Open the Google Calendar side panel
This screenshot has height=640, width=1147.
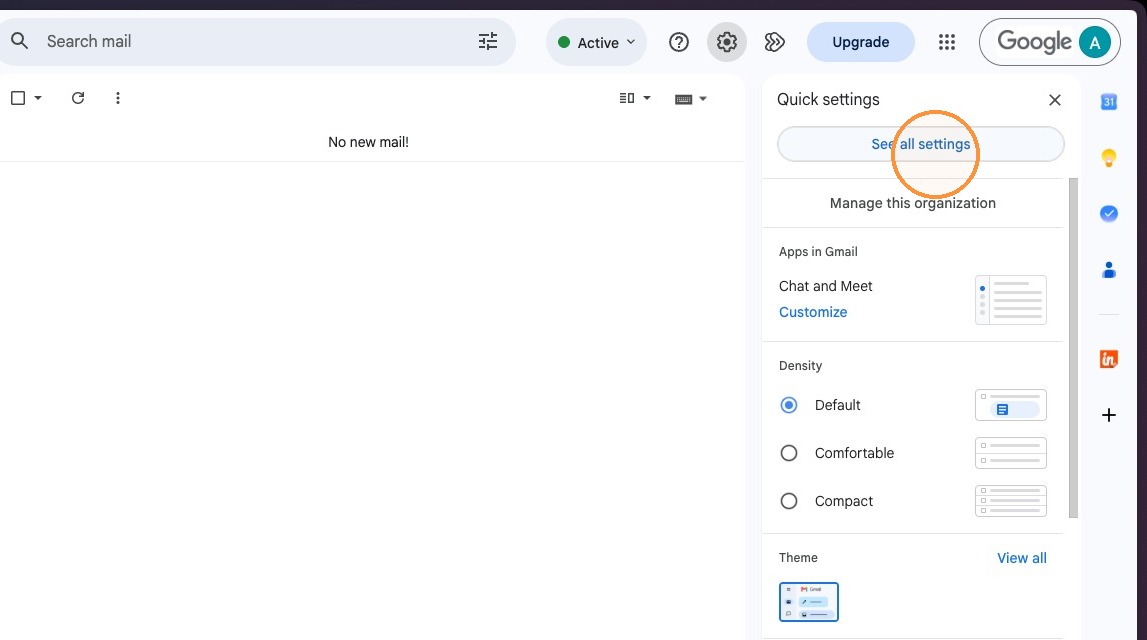tap(1109, 102)
